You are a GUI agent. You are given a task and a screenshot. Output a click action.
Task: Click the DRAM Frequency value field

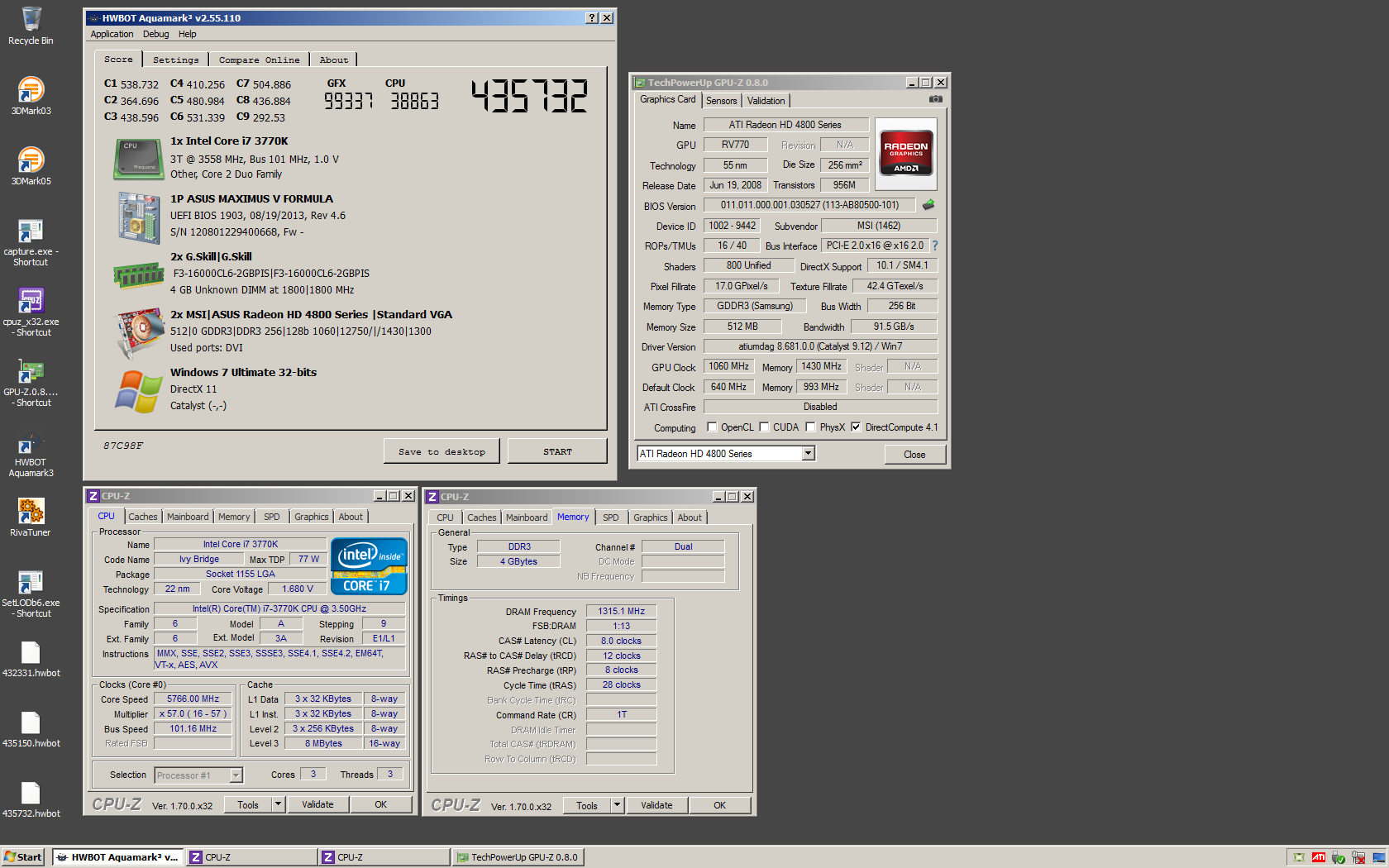[x=622, y=611]
